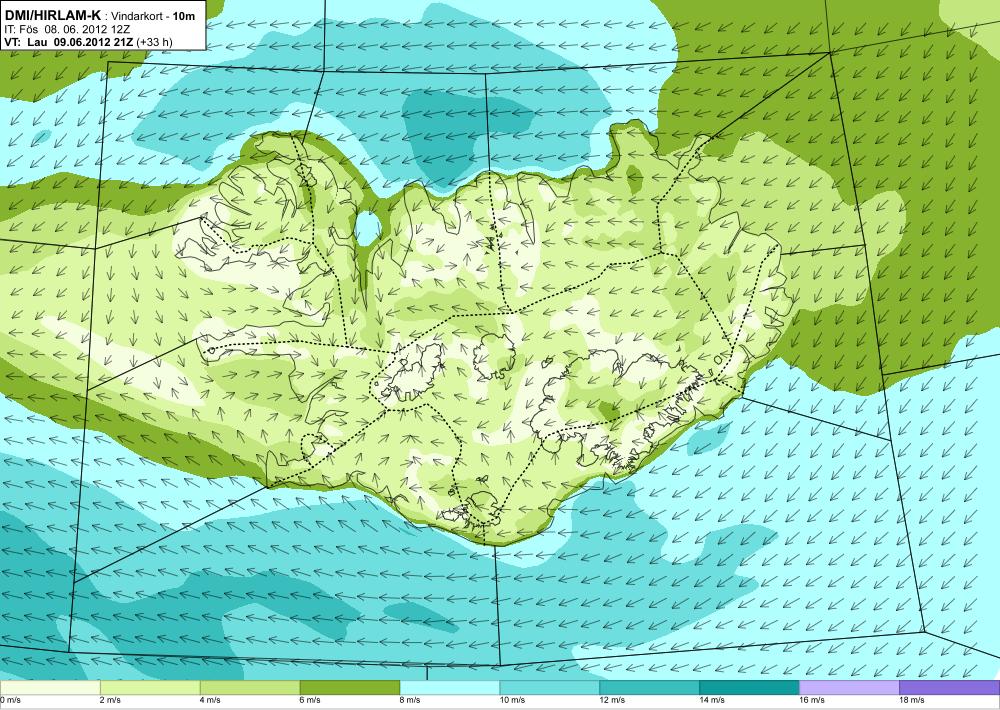1000x710 pixels.
Task: Click the legend swatch between 0 and 2 m/s
Action: tap(50, 688)
